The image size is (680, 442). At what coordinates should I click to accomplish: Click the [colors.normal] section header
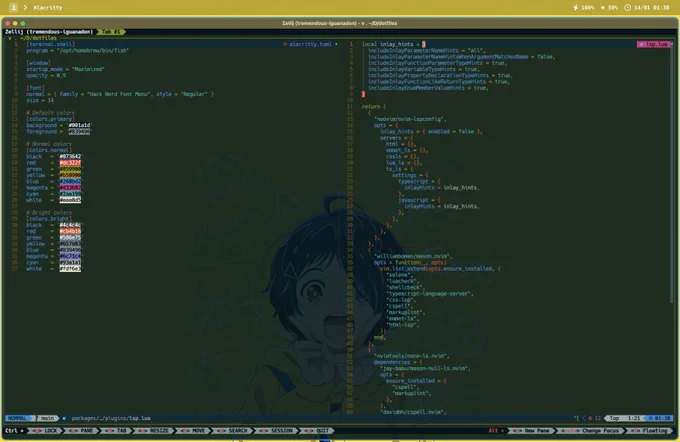[49, 150]
